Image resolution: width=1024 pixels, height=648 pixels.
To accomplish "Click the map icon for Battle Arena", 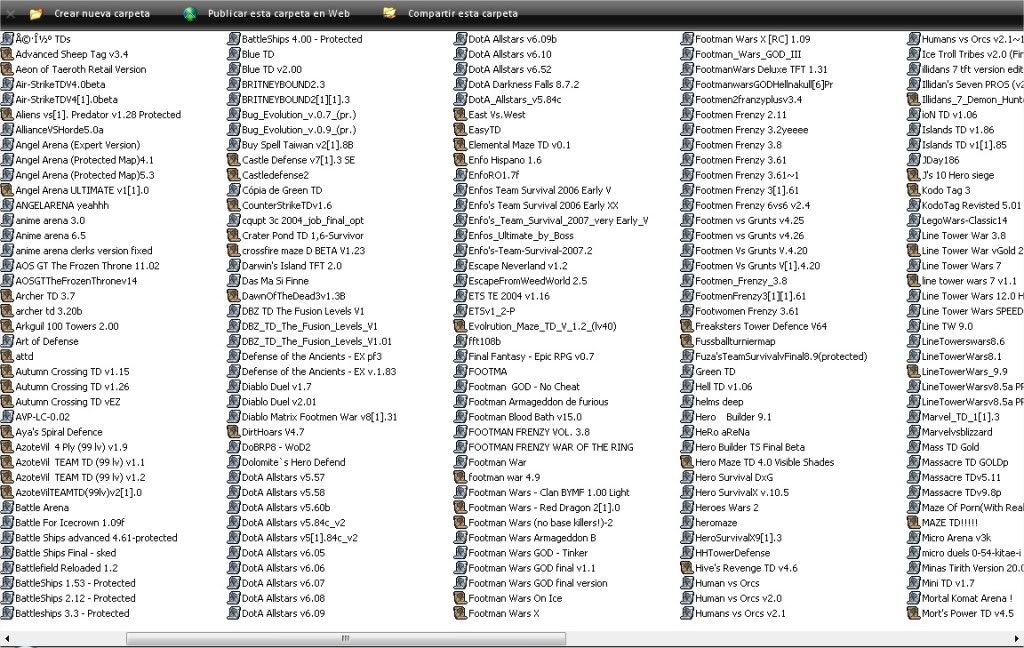I will pos(7,508).
